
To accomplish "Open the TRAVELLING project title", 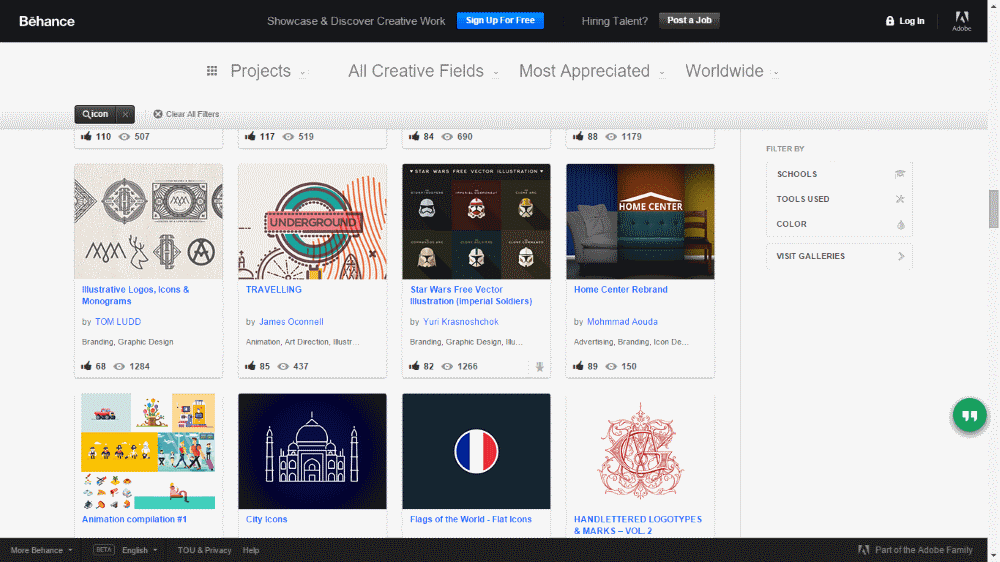I will (274, 290).
